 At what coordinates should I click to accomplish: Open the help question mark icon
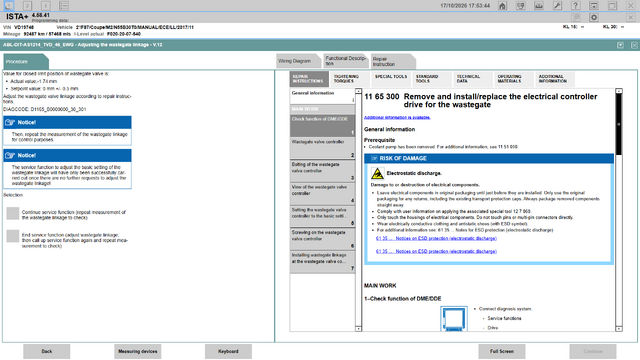(576, 6)
